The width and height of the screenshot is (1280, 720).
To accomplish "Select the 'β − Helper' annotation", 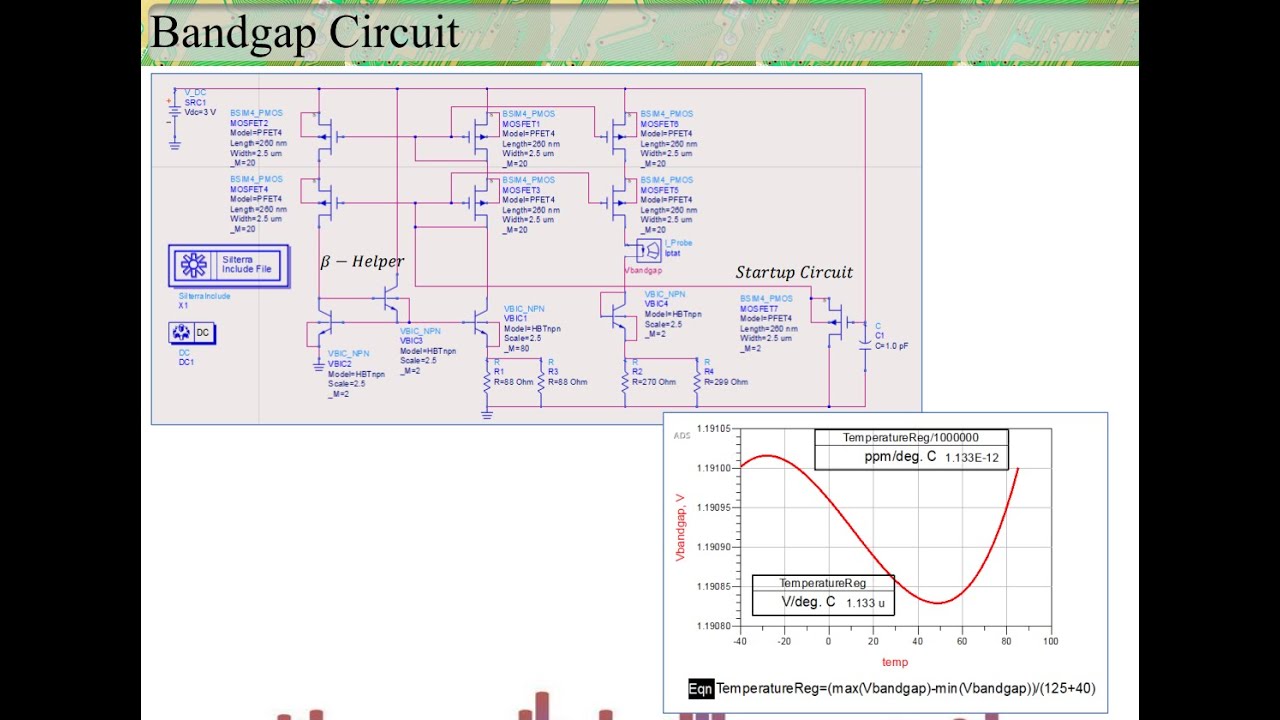I will [x=362, y=261].
